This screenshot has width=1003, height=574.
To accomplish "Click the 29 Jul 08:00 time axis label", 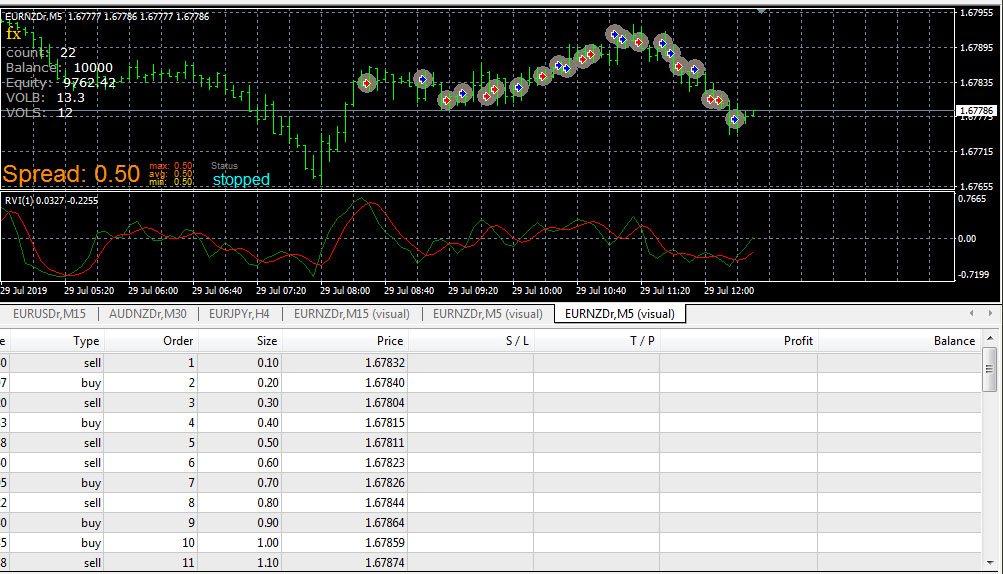I will (345, 291).
